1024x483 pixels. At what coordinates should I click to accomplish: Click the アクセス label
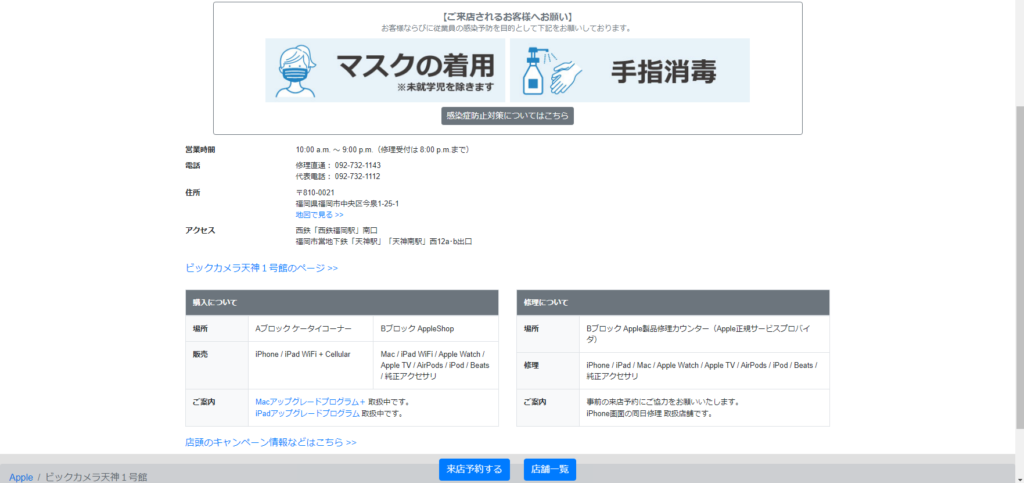pos(200,230)
